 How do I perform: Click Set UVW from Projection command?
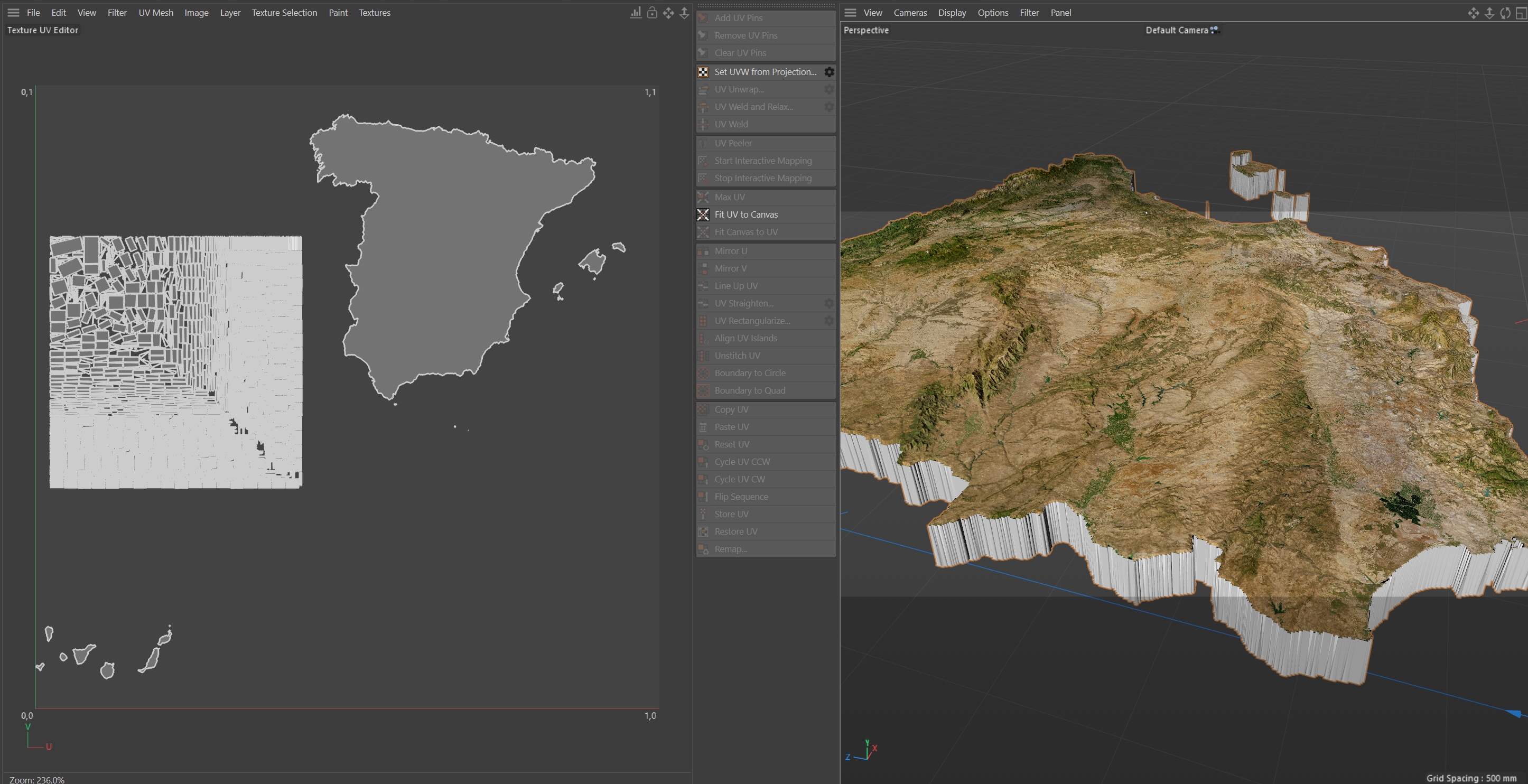pyautogui.click(x=765, y=72)
